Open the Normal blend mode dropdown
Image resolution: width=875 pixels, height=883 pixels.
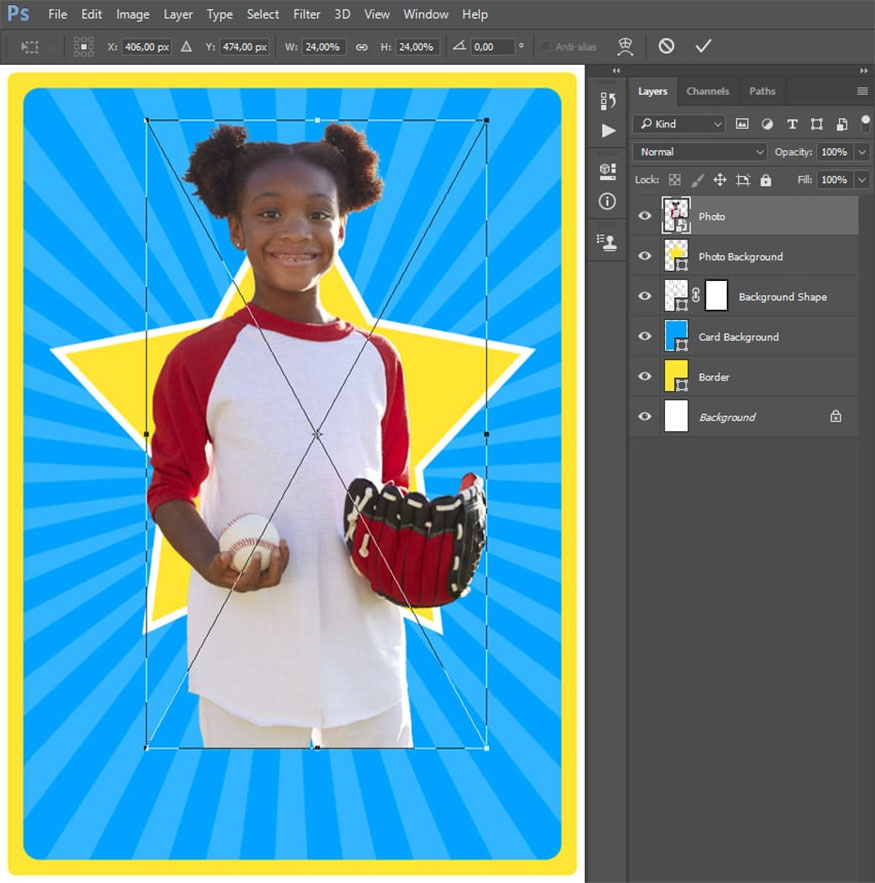(x=699, y=152)
